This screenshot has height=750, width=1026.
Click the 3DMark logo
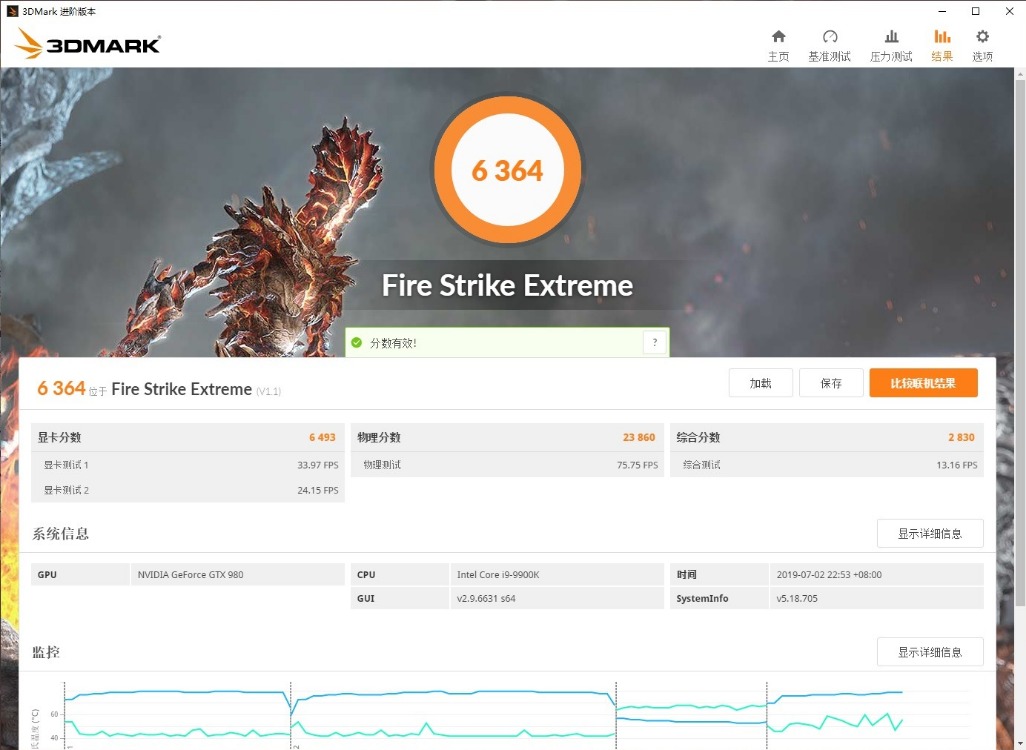pyautogui.click(x=87, y=44)
